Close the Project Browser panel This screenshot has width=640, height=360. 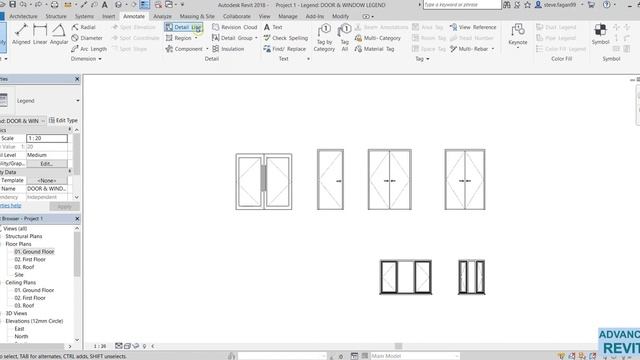[77, 219]
